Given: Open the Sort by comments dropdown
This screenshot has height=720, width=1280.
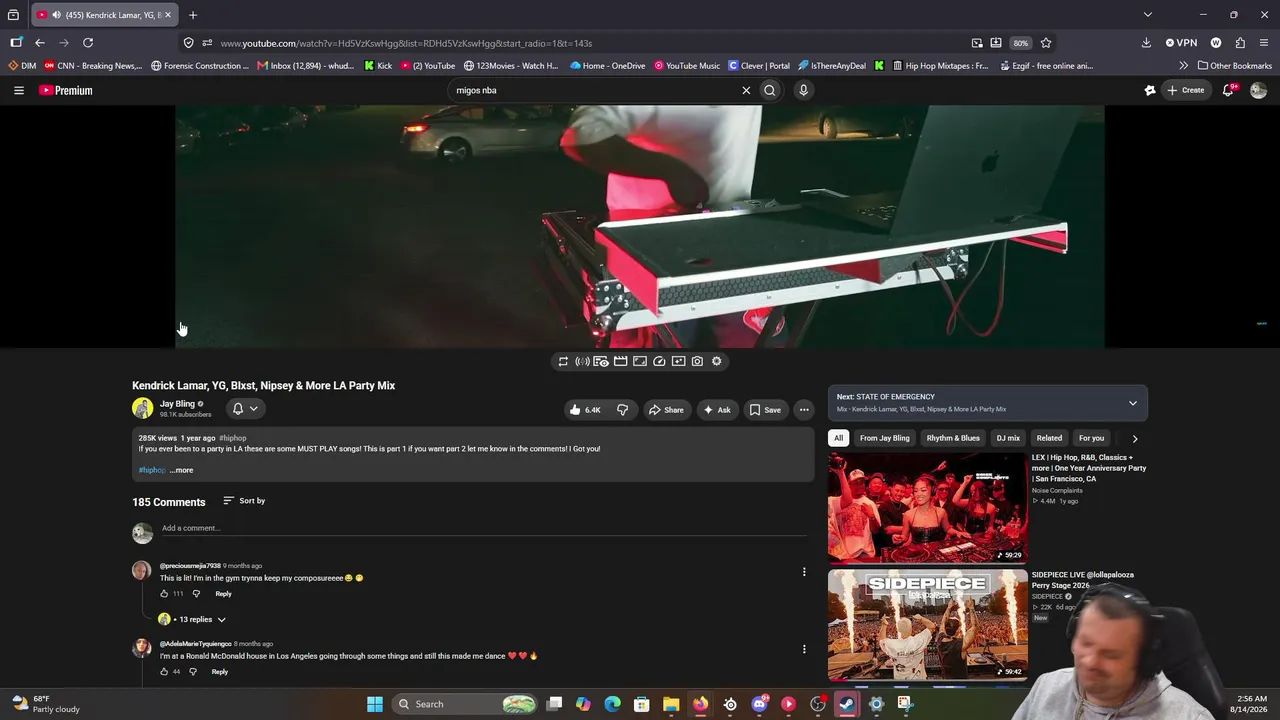Looking at the screenshot, I should [x=244, y=501].
